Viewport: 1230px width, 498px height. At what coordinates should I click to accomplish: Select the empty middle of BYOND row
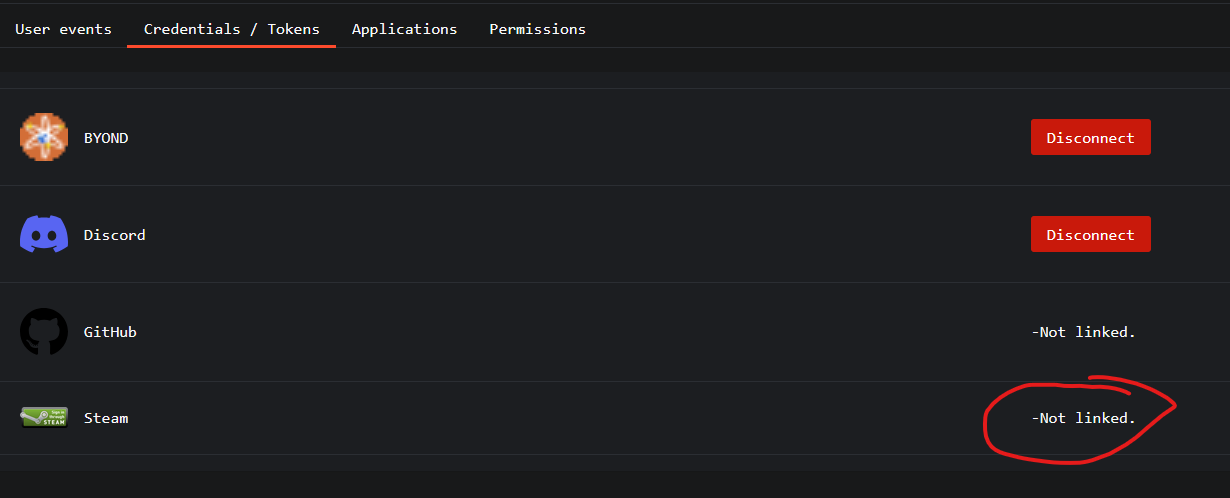click(580, 138)
